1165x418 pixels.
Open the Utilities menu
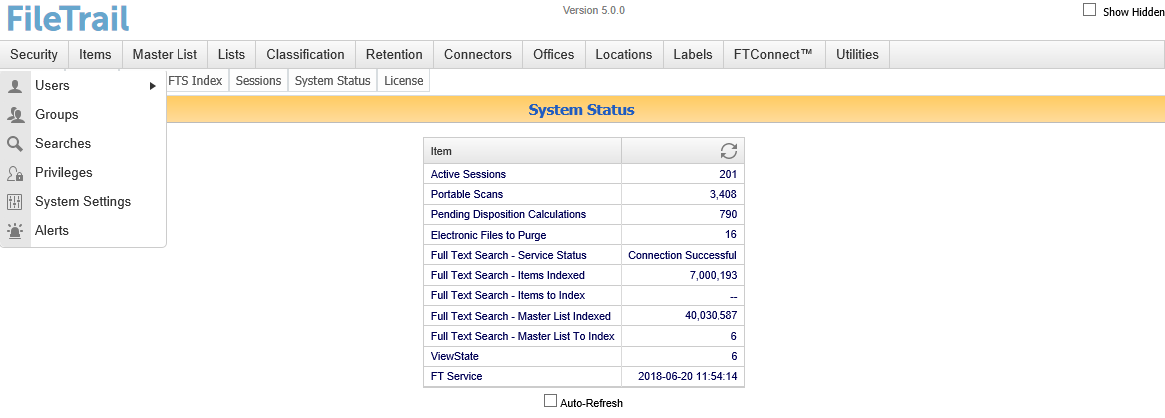click(857, 54)
